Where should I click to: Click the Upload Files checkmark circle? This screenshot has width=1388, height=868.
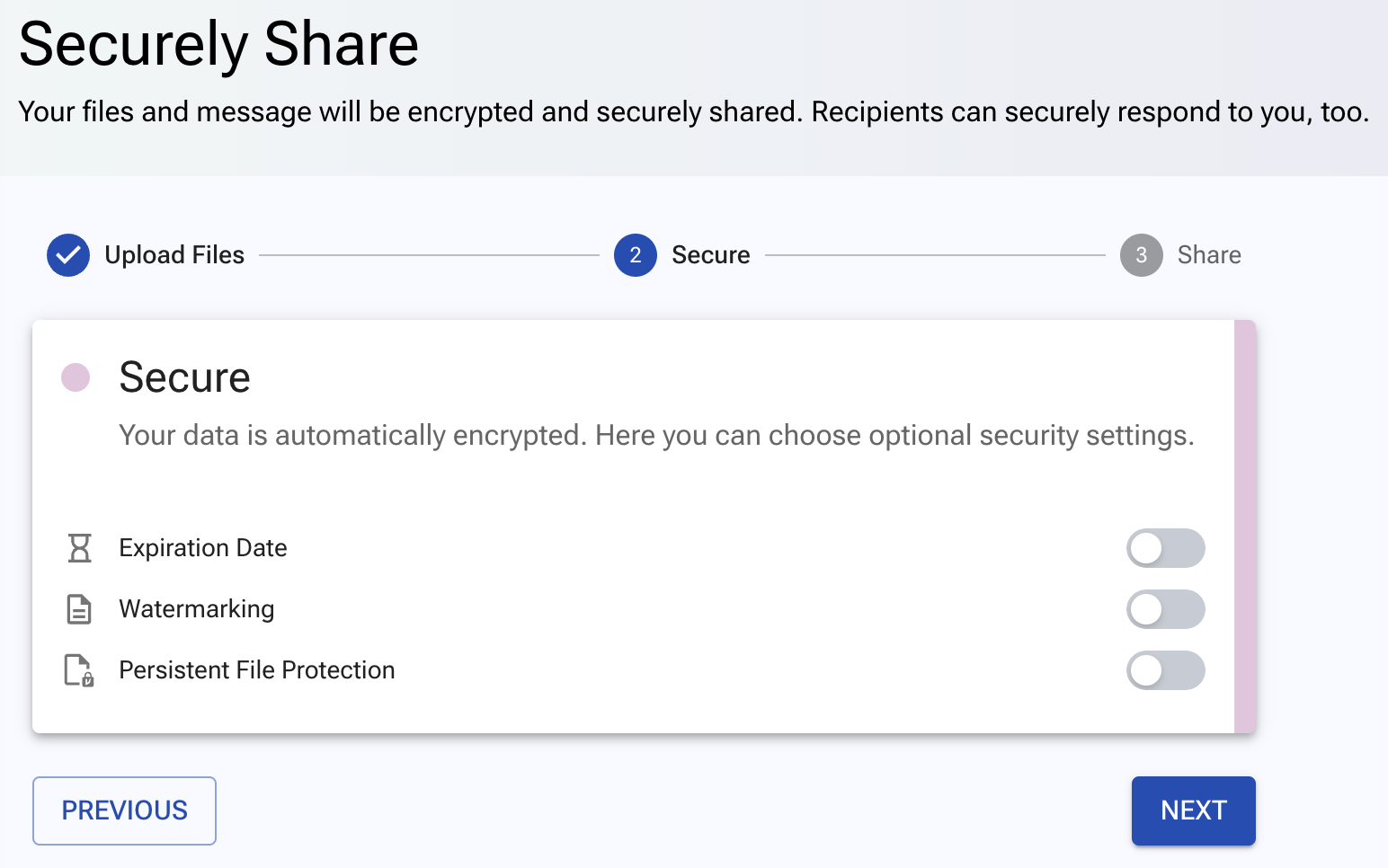tap(67, 255)
